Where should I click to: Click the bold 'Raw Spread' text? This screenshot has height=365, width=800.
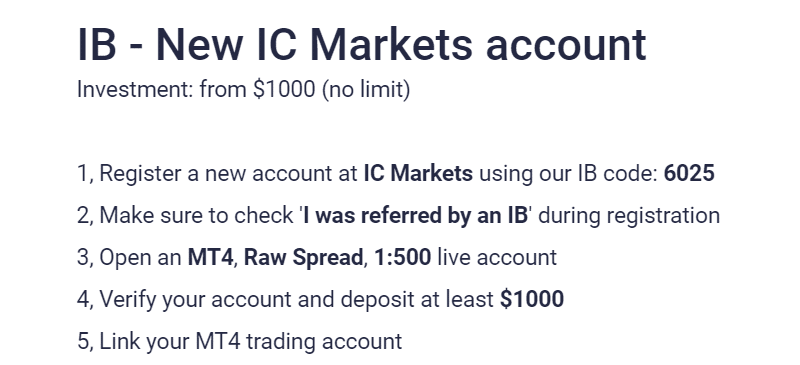[x=303, y=258]
